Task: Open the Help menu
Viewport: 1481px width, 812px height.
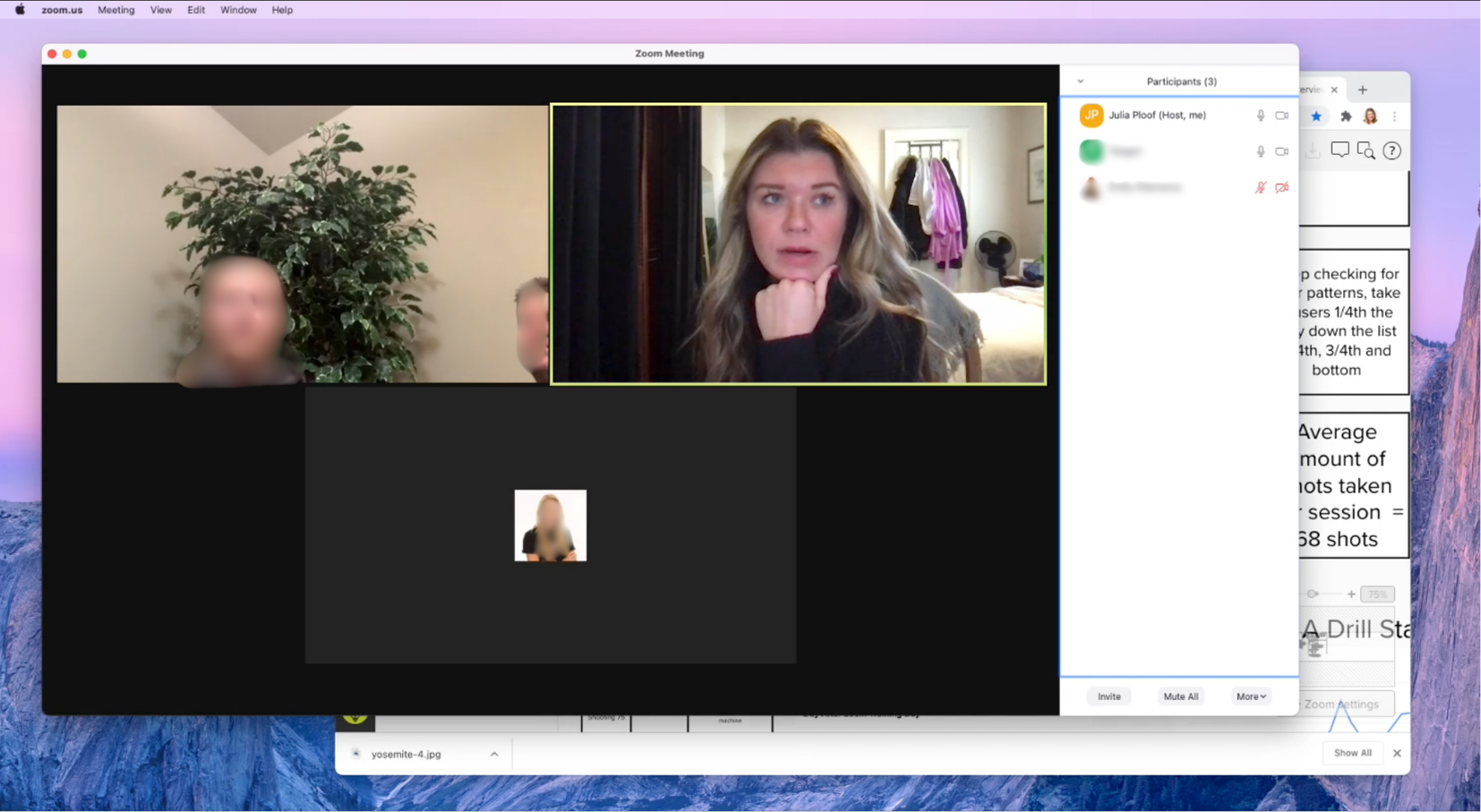Action: point(282,10)
